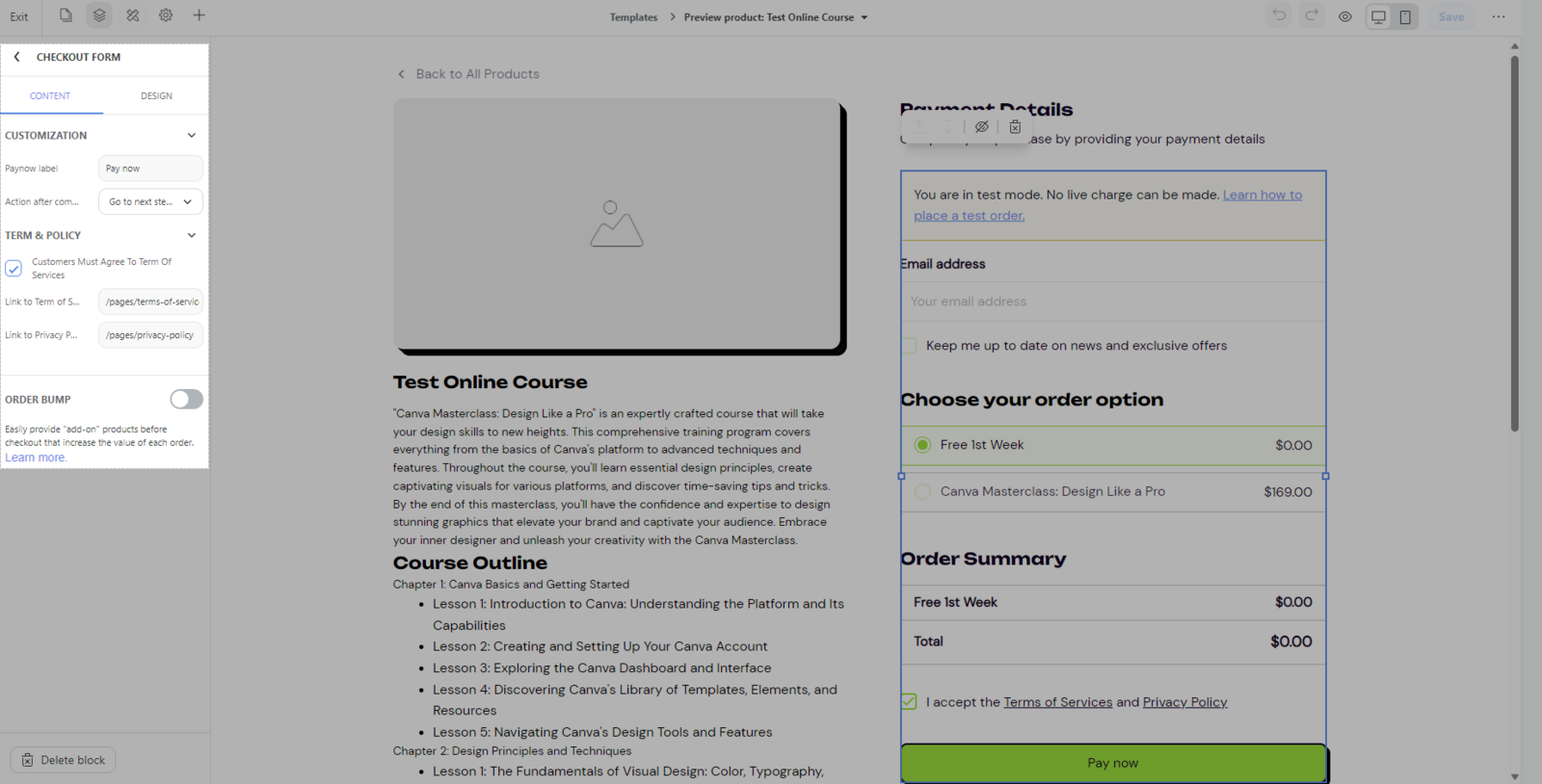Click the Delete block button
1542x784 pixels.
click(64, 760)
